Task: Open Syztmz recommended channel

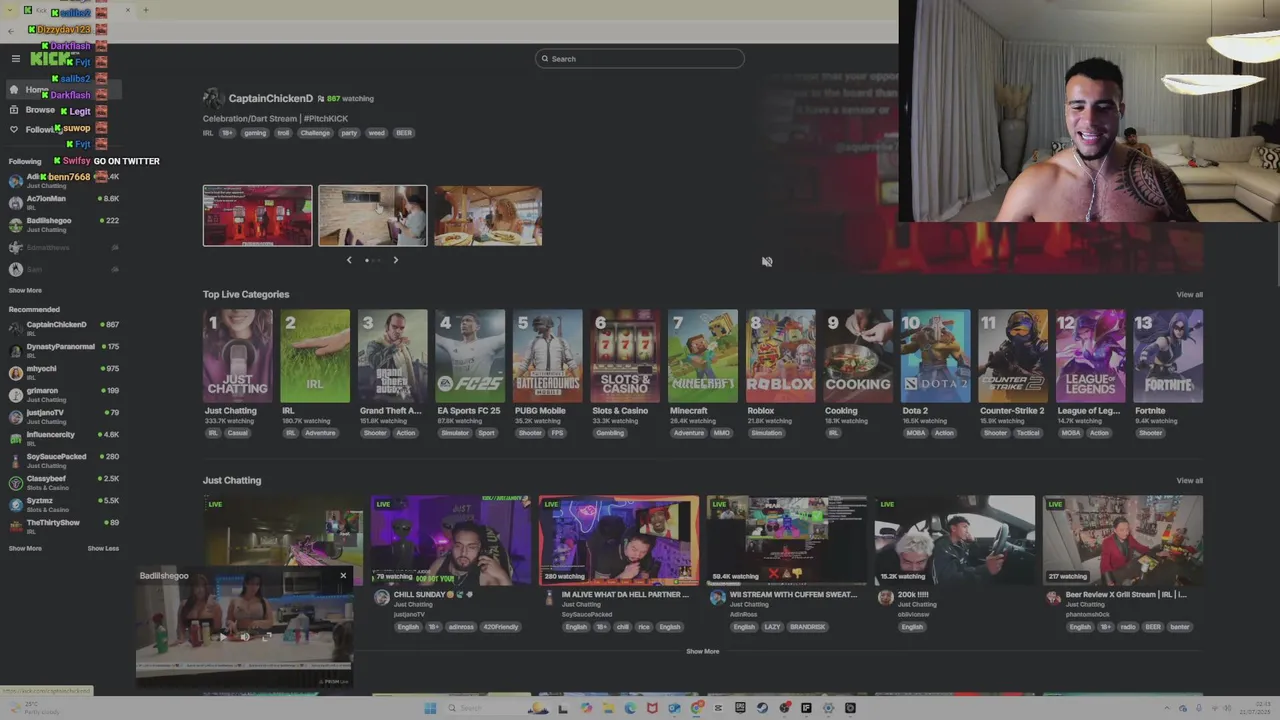Action: (63, 505)
